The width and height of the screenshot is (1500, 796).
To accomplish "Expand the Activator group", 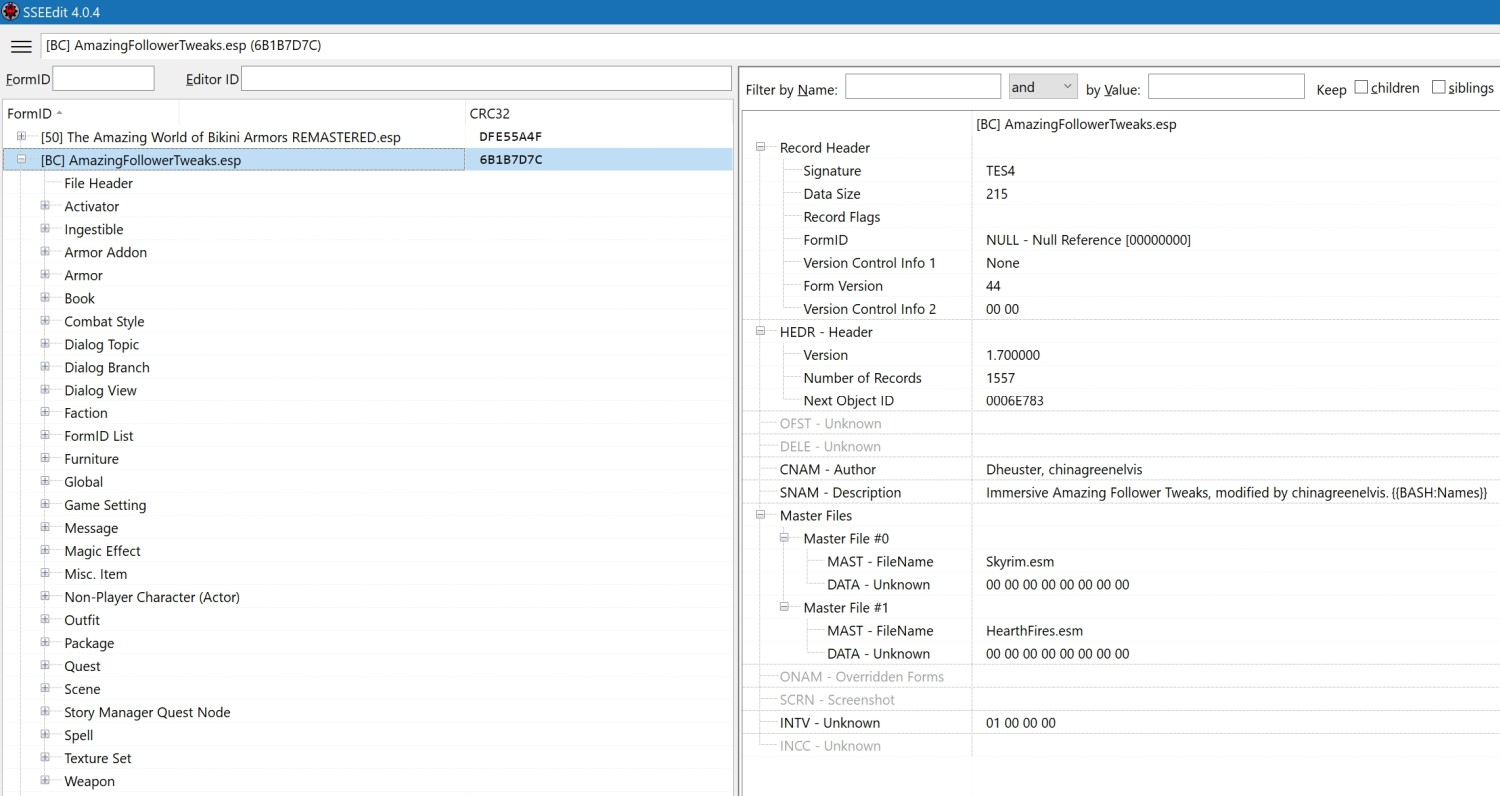I will click(x=45, y=205).
